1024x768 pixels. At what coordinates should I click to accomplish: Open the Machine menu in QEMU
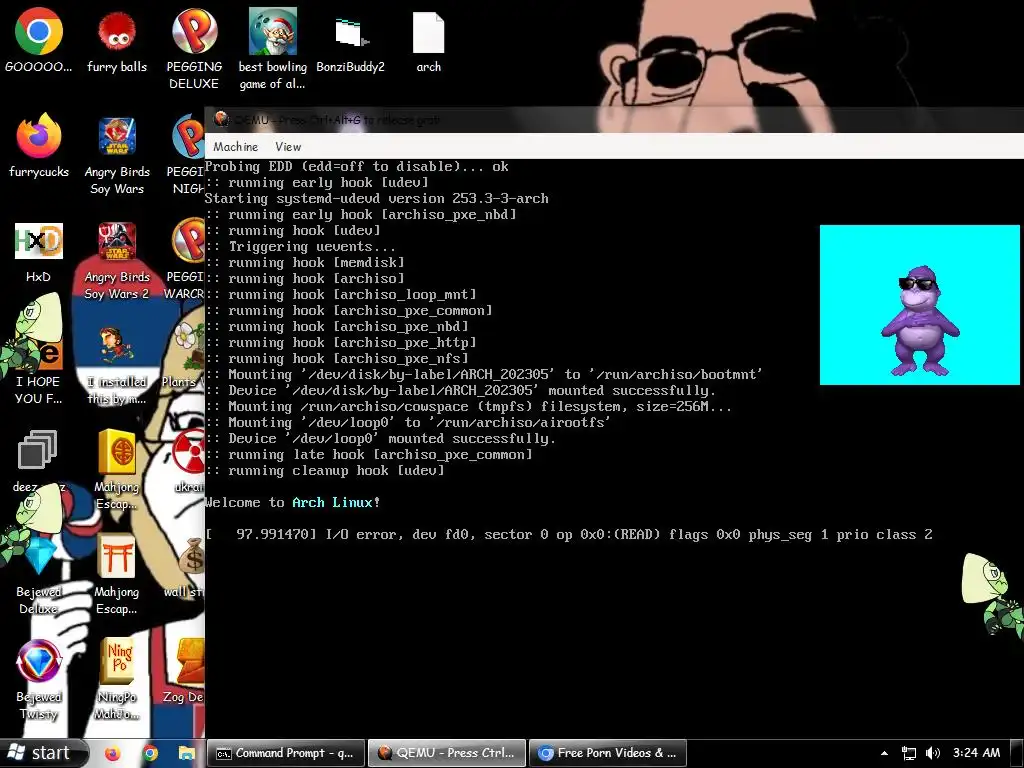[235, 146]
